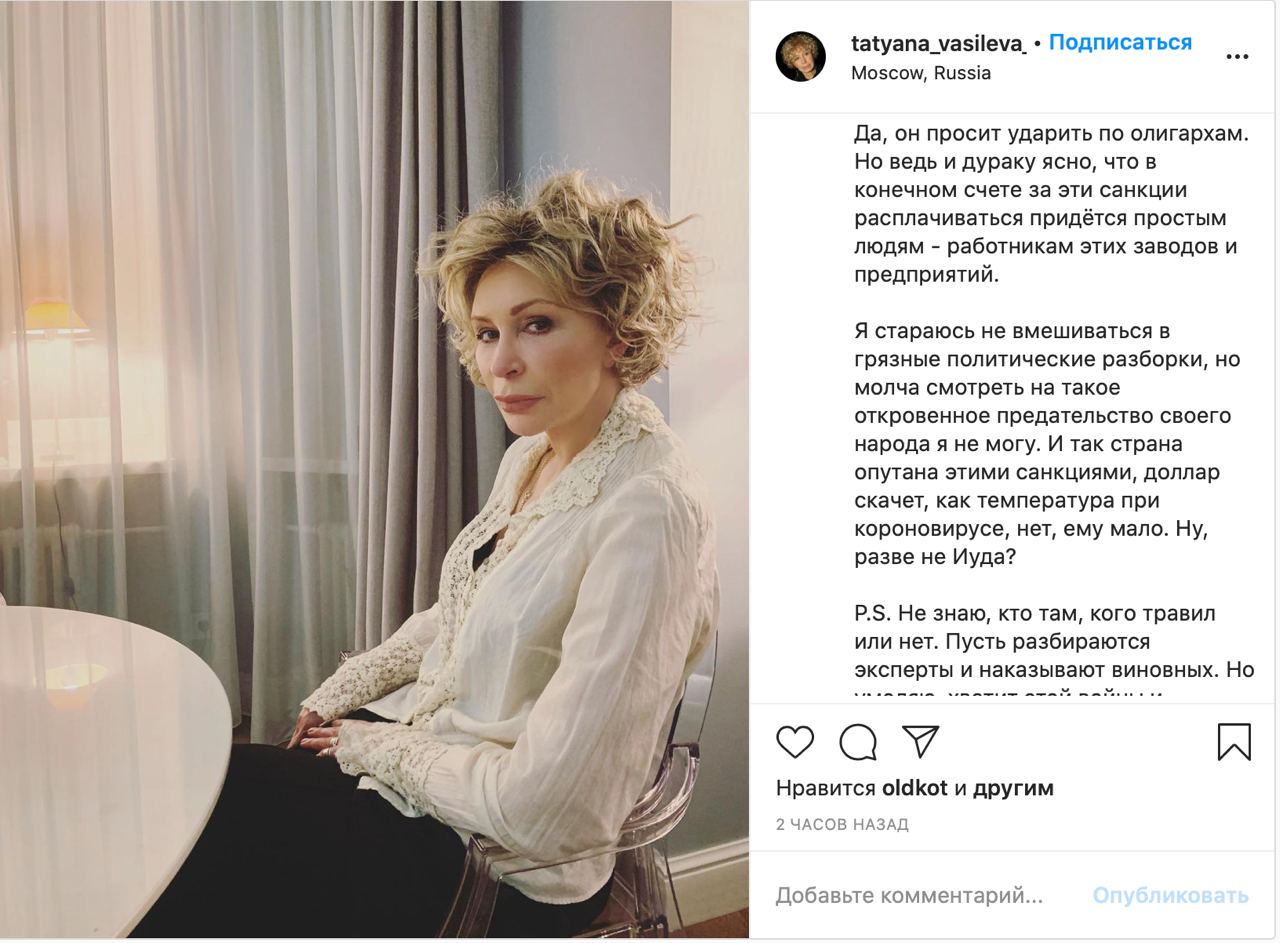
Task: Click the post photo of the seated woman
Action: (x=374, y=470)
